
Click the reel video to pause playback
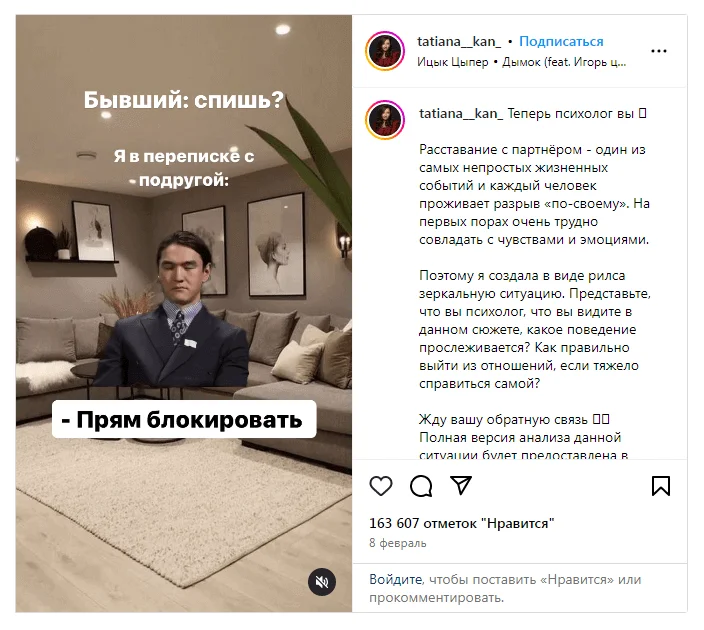pos(184,313)
